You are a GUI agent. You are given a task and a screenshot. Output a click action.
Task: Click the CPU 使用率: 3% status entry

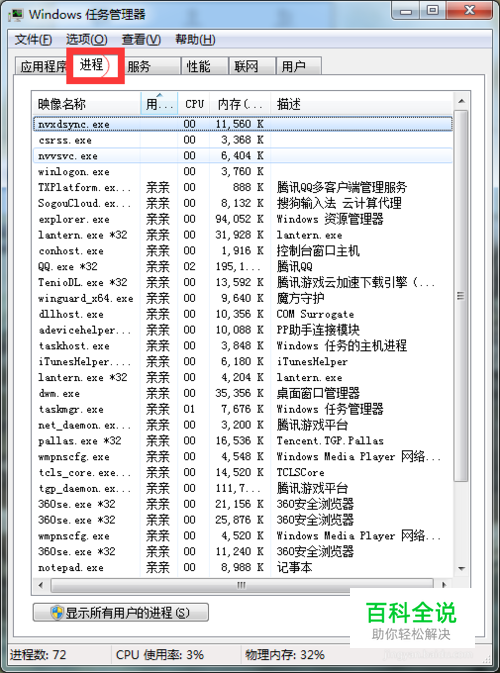160,655
